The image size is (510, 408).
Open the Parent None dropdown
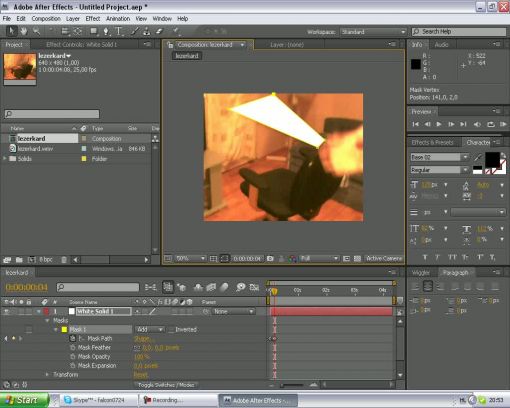(233, 311)
